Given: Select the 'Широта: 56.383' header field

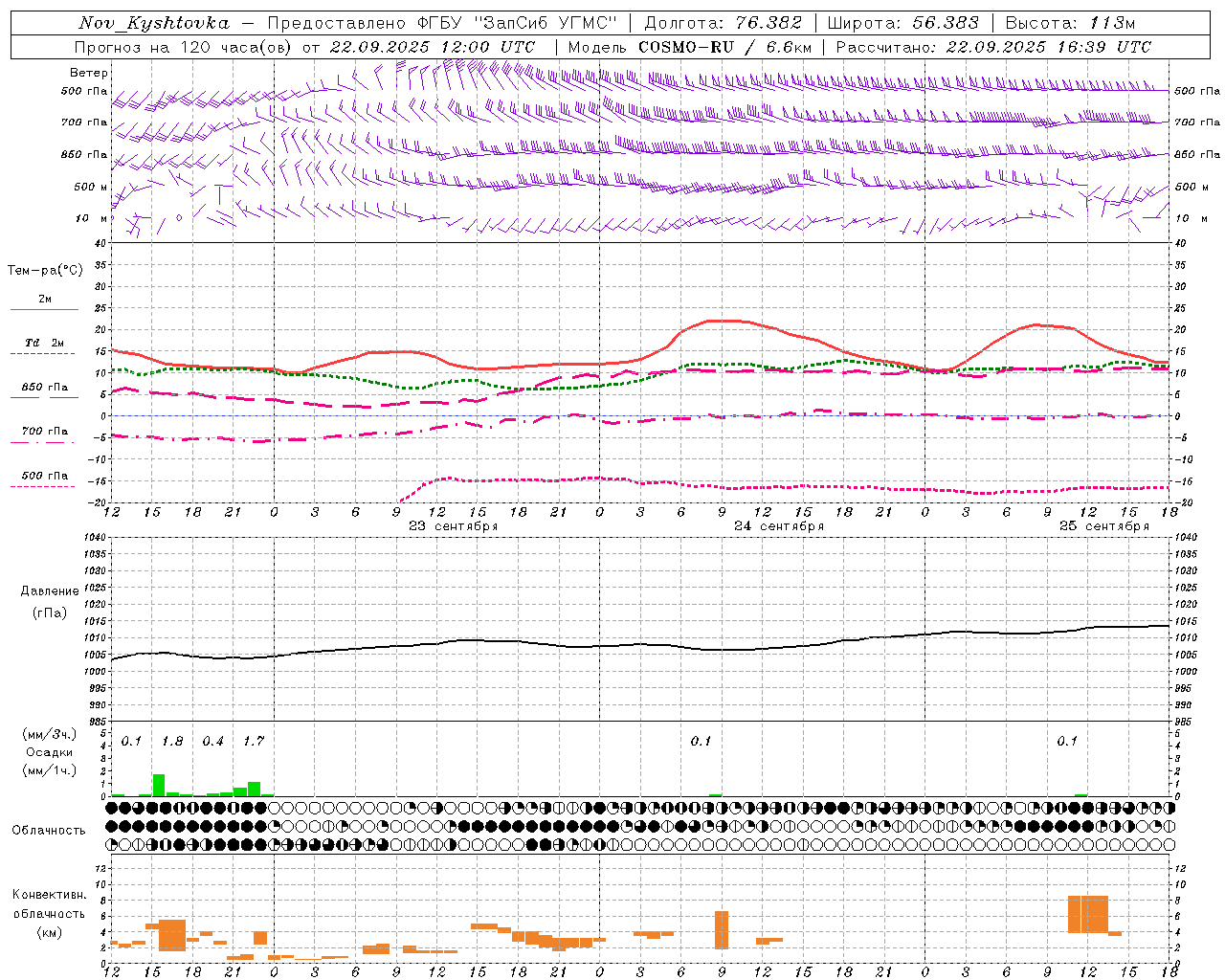Looking at the screenshot, I should (902, 23).
